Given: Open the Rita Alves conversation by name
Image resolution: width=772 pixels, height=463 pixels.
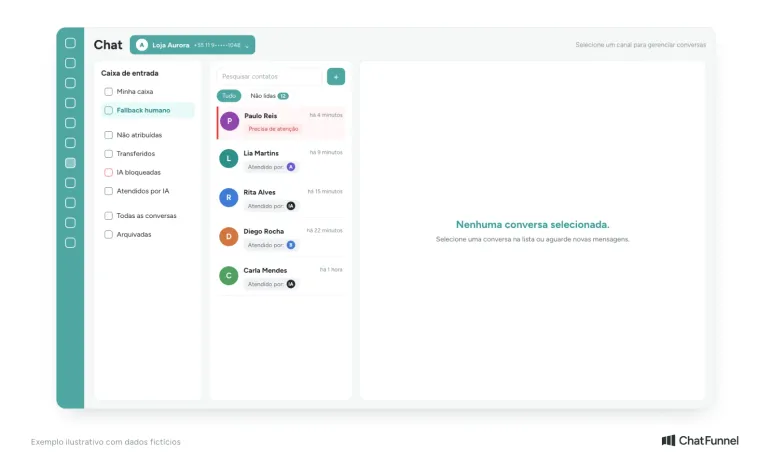Looking at the screenshot, I should 259,192.
